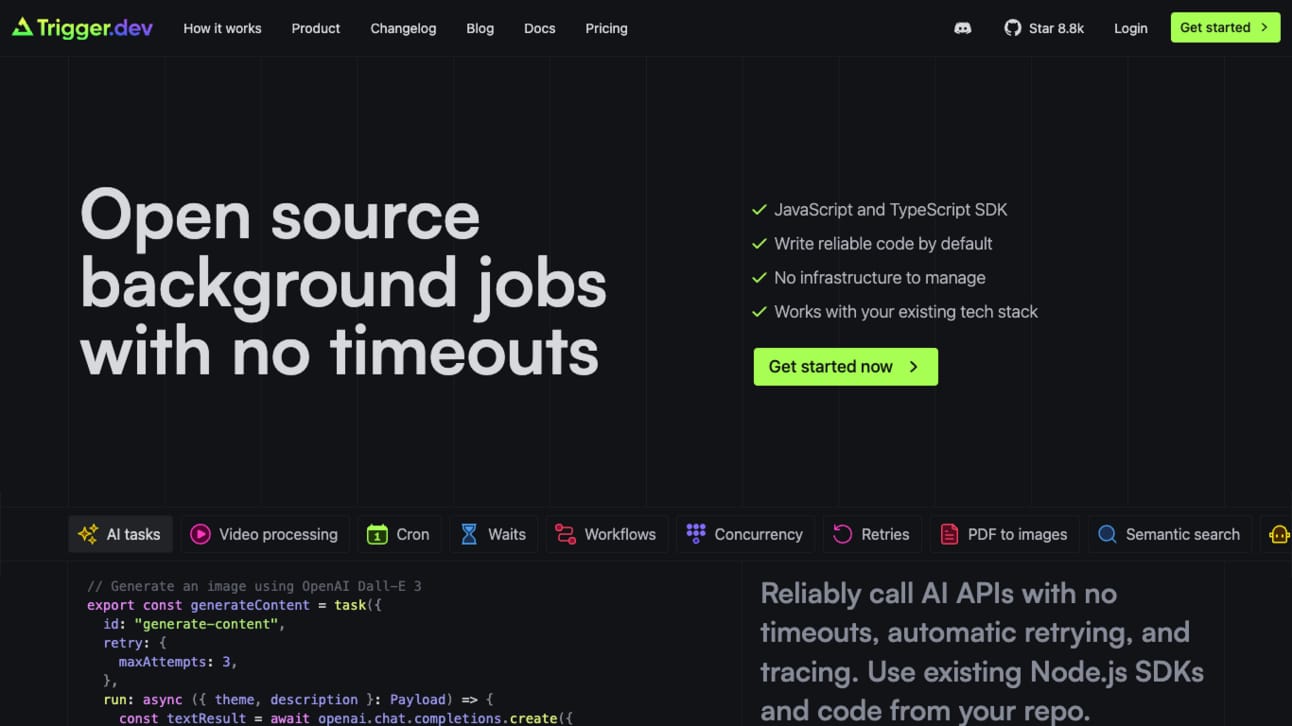Open the Discord icon link

963,28
